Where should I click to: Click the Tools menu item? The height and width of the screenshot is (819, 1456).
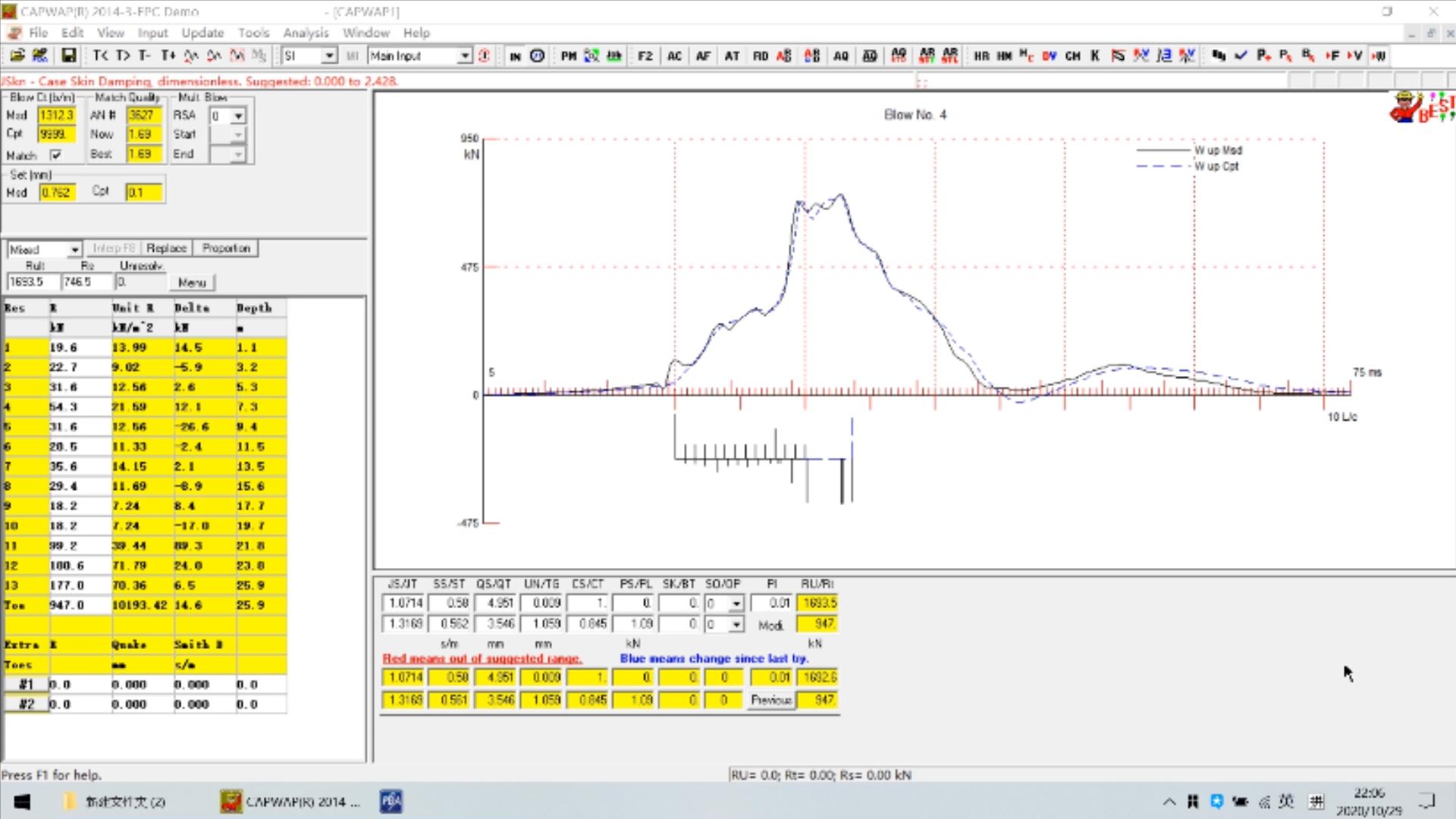(x=254, y=32)
